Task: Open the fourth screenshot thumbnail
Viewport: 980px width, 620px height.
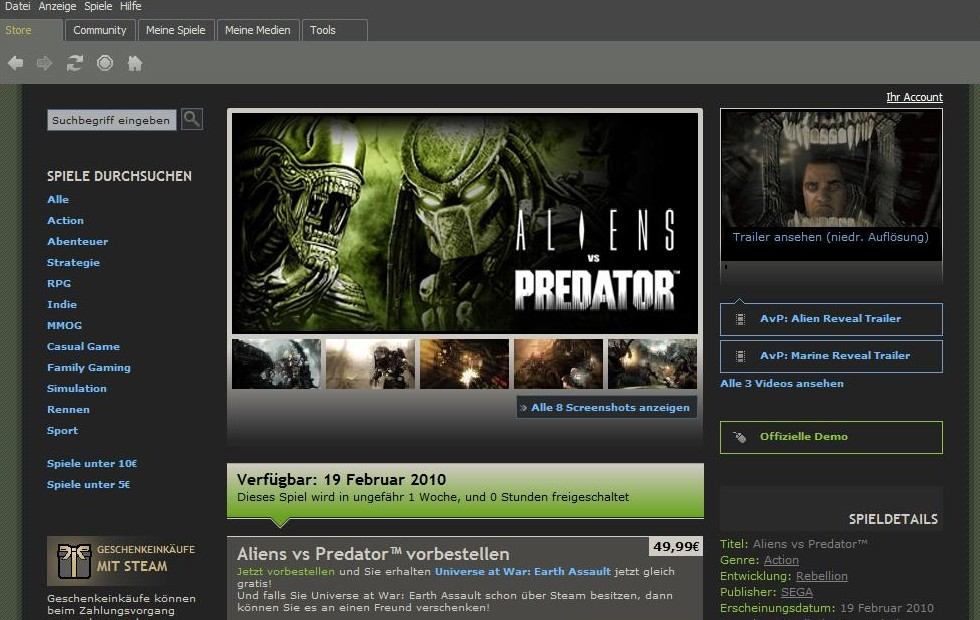Action: (558, 364)
